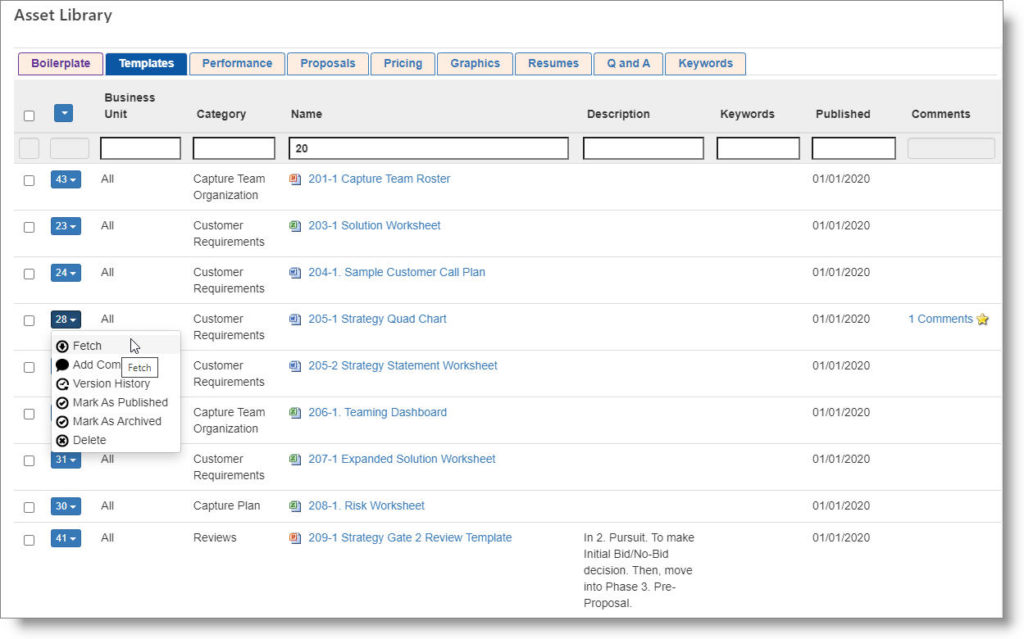1024x639 pixels.
Task: Switch to the Boilerplate tab
Action: pyautogui.click(x=61, y=63)
